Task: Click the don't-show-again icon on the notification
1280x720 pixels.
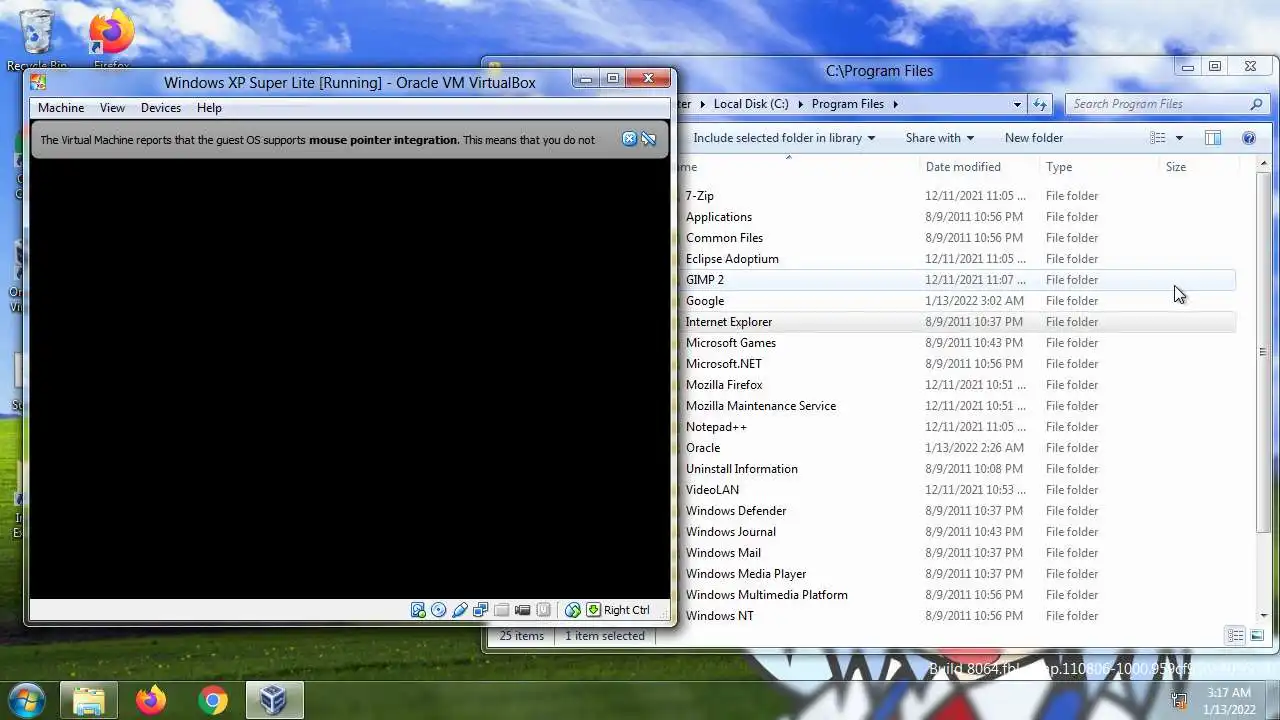Action: pyautogui.click(x=648, y=139)
